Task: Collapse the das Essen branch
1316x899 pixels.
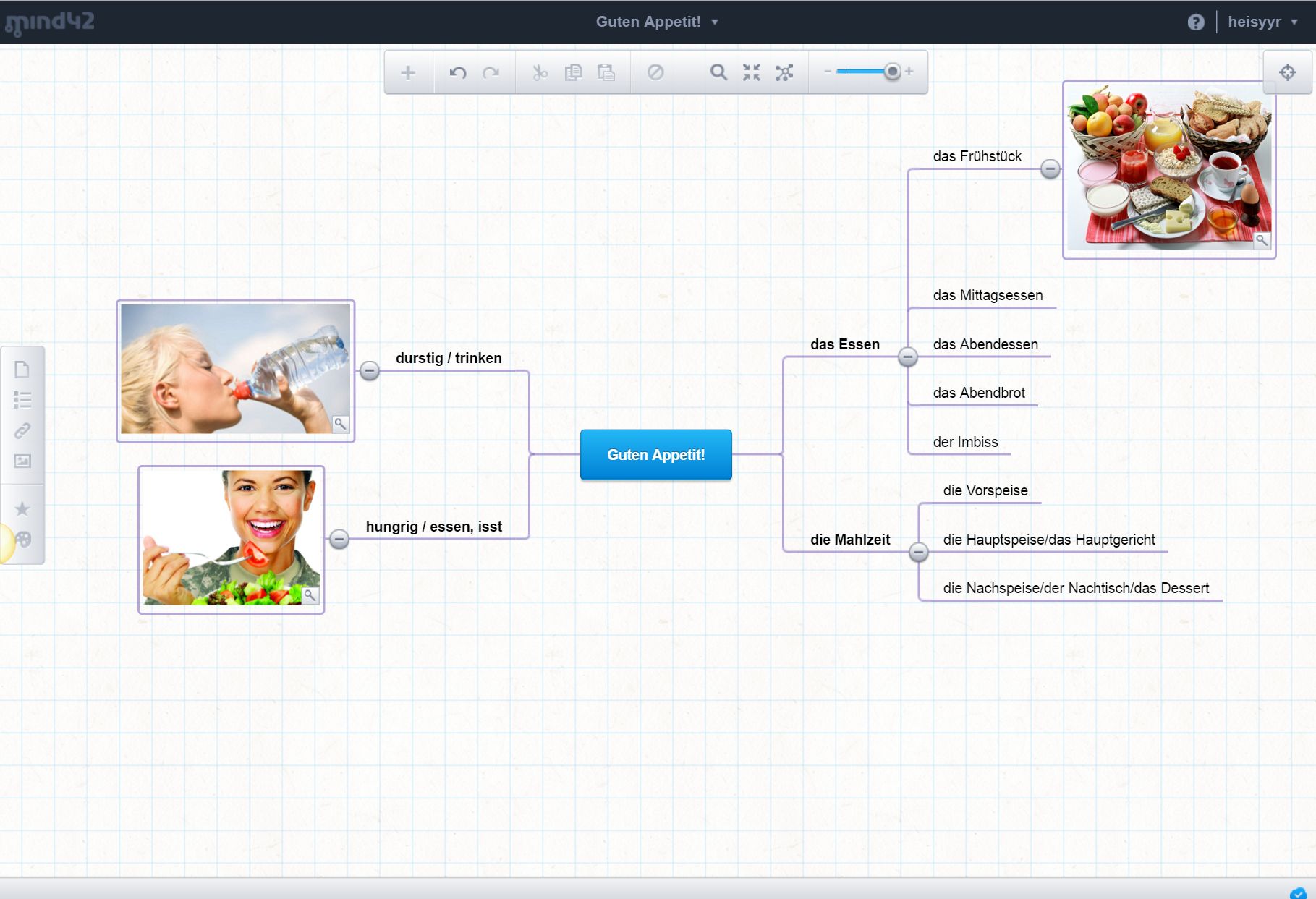Action: 907,357
